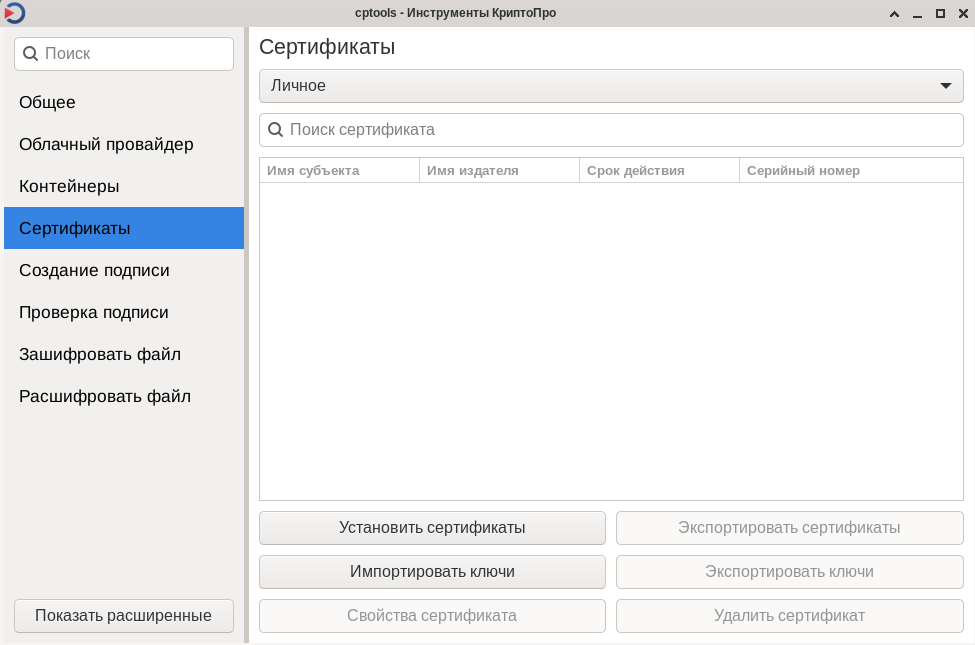The height and width of the screenshot is (645, 975).
Task: Click the magnifier icon in certificate search
Action: 275,129
